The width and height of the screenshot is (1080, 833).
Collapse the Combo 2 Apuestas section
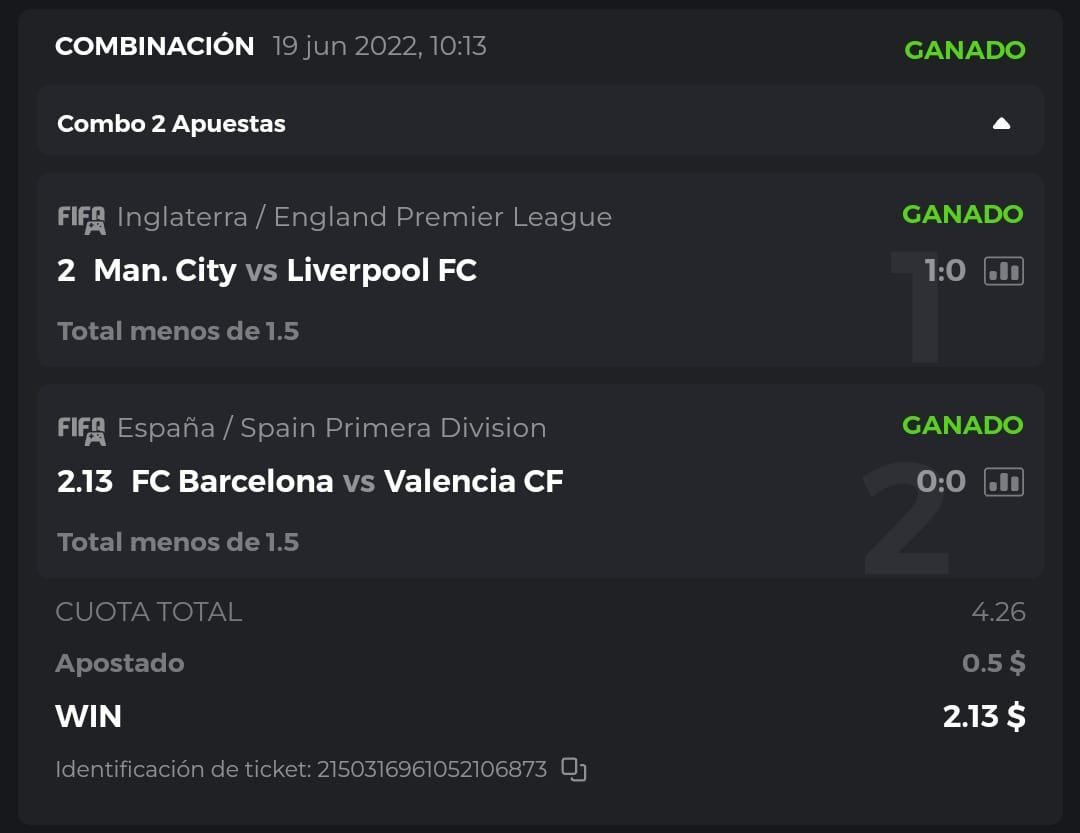tap(1001, 124)
